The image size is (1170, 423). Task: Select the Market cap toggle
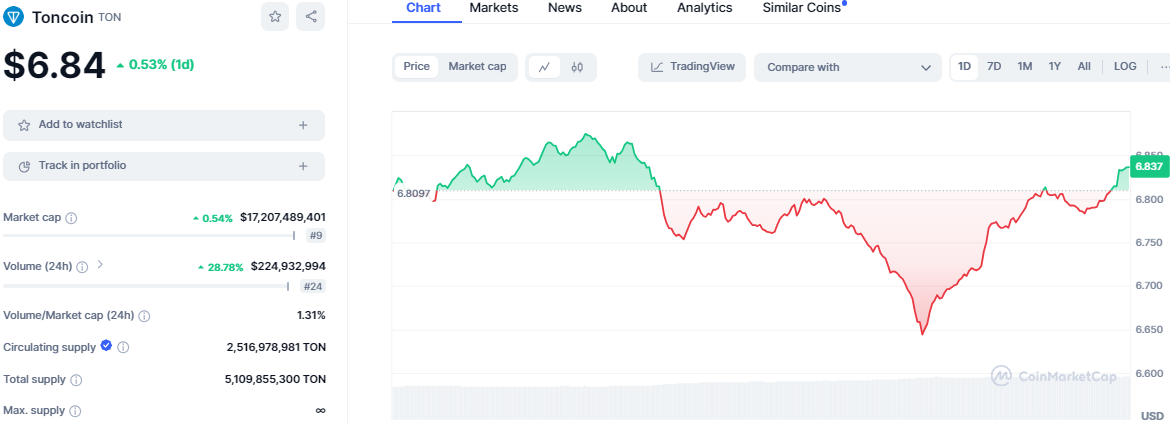click(x=478, y=66)
